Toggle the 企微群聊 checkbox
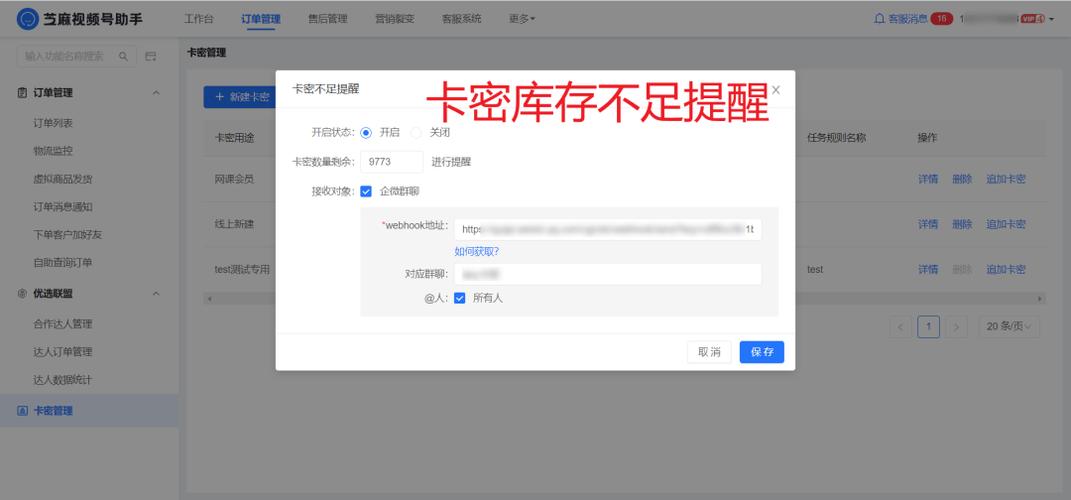Screen dimensions: 1071x500 pyautogui.click(x=366, y=191)
